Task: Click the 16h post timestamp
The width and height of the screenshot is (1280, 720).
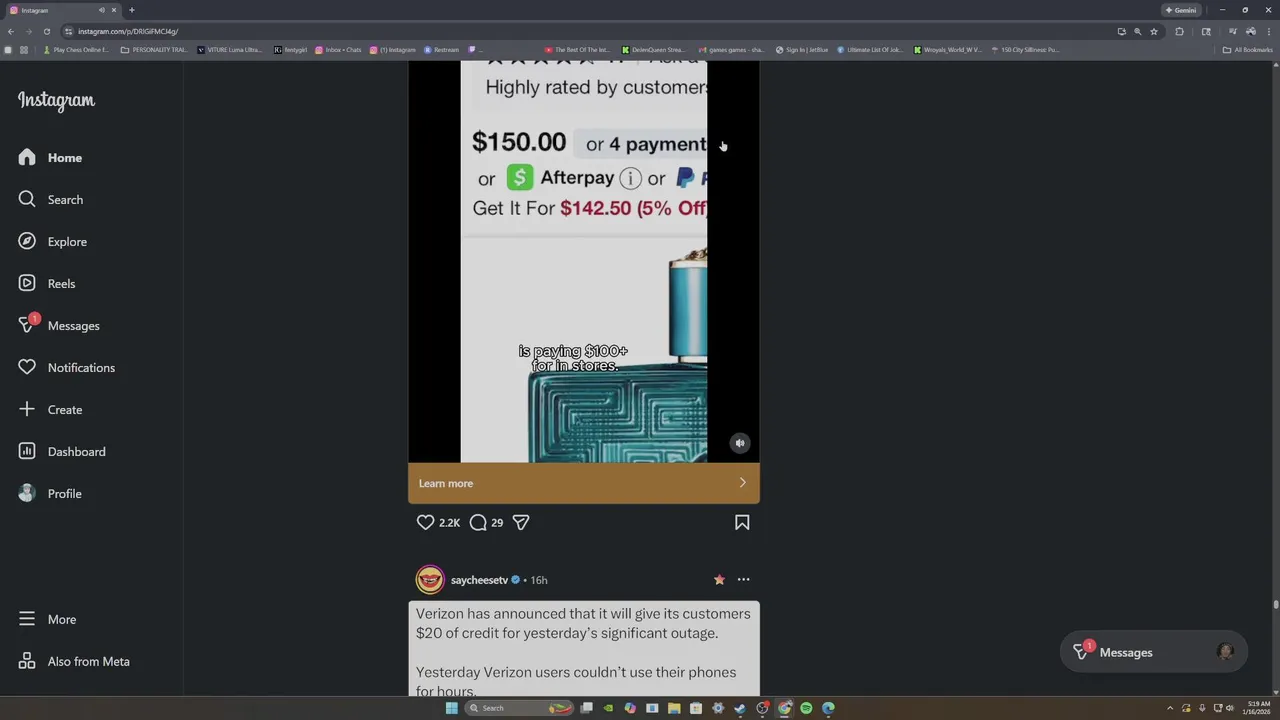Action: tap(539, 580)
